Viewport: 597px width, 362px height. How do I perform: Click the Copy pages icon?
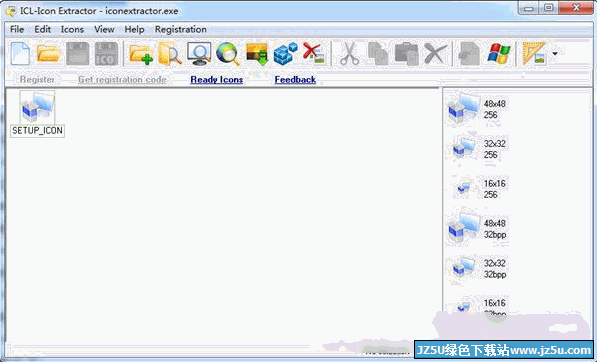pos(378,54)
